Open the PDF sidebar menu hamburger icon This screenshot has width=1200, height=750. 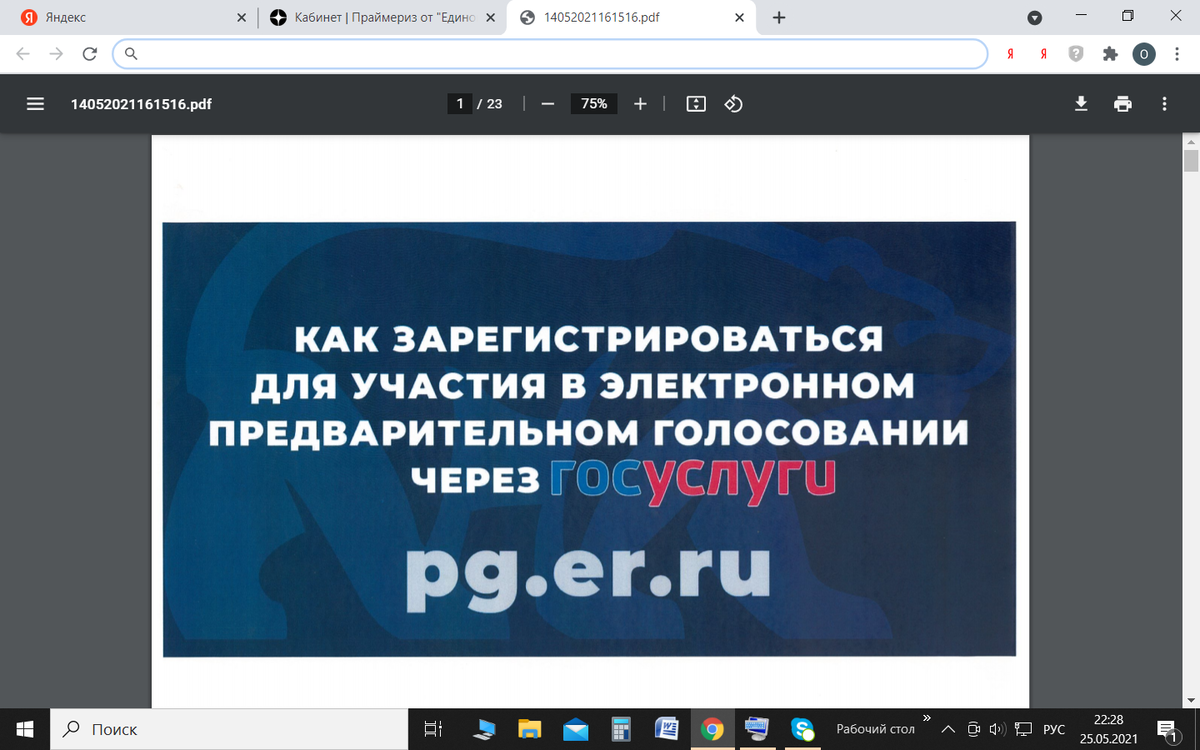(35, 103)
